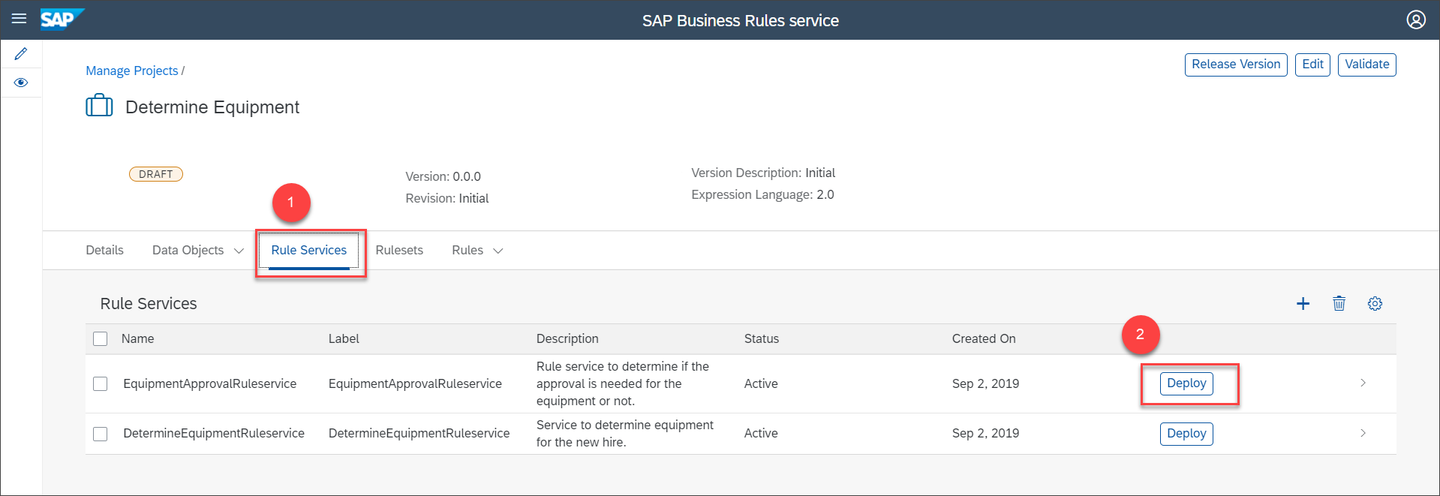The image size is (1440, 496).
Task: Deploy the DetermineEquipmentRuleservice
Action: (1187, 433)
